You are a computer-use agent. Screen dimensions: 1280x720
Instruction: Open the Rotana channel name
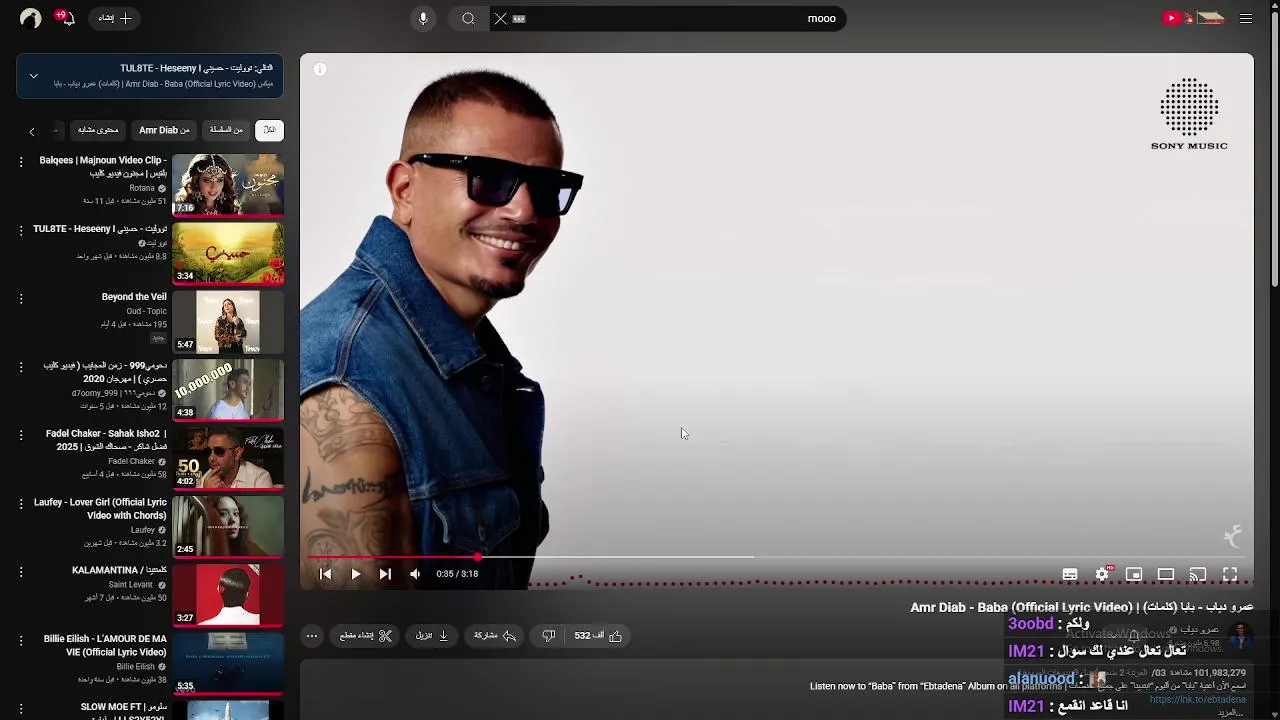coord(142,188)
